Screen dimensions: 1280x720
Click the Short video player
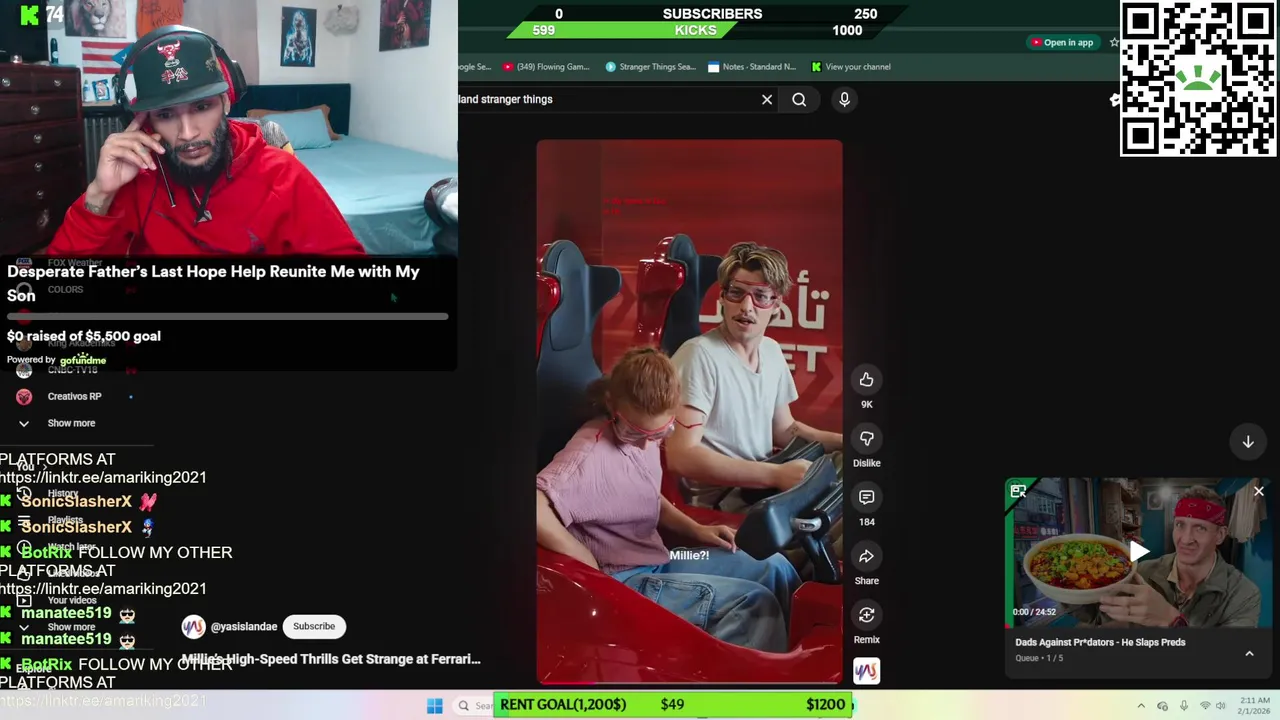tap(689, 412)
